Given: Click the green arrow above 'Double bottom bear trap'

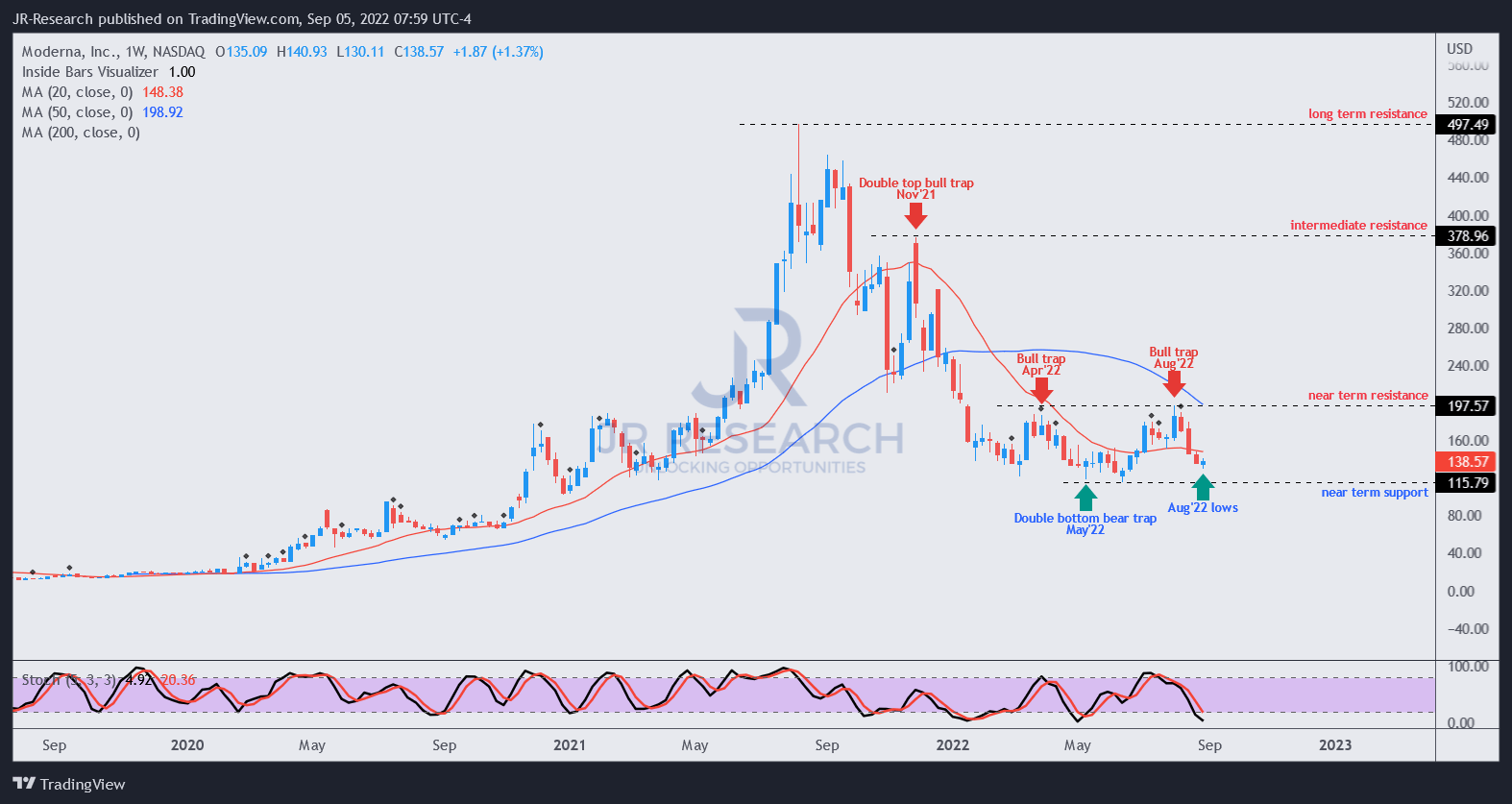Looking at the screenshot, I should point(1085,498).
